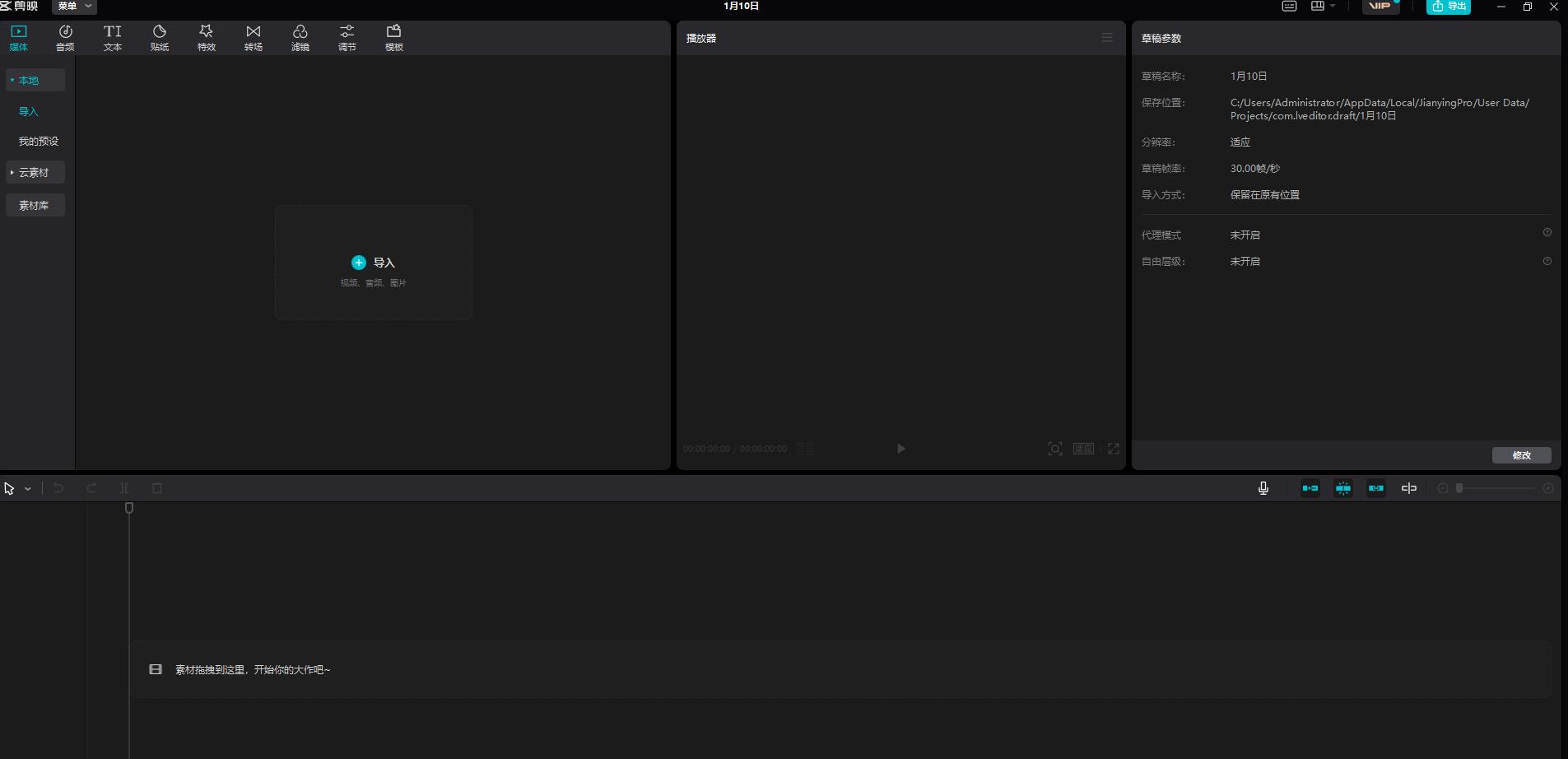Open the pointer tool dropdown arrow
The height and width of the screenshot is (759, 1568).
(x=28, y=489)
